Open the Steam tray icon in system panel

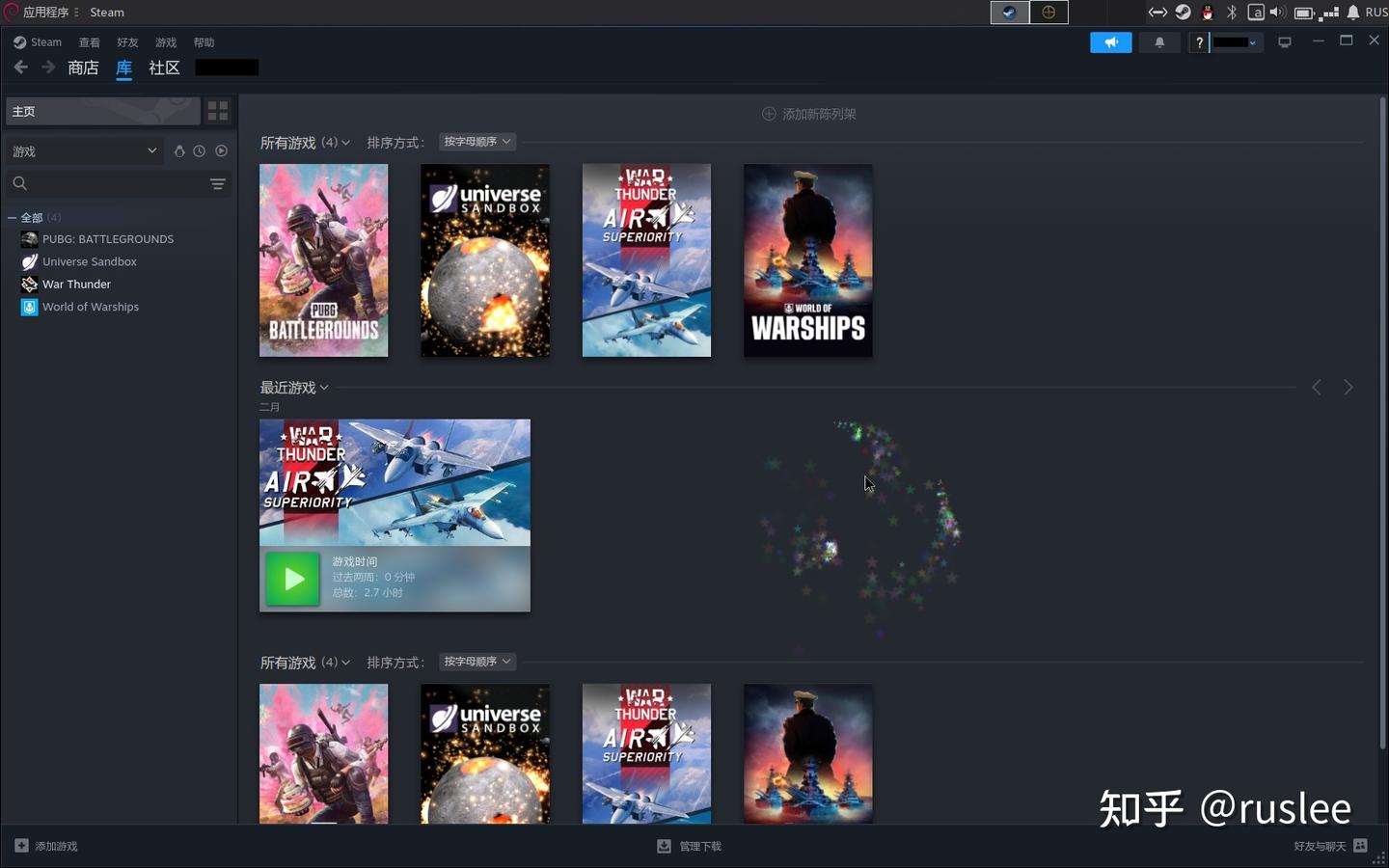(1183, 13)
